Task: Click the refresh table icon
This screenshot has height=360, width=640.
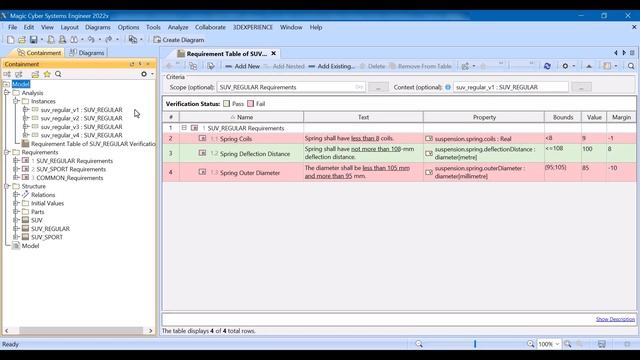Action: coord(547,66)
